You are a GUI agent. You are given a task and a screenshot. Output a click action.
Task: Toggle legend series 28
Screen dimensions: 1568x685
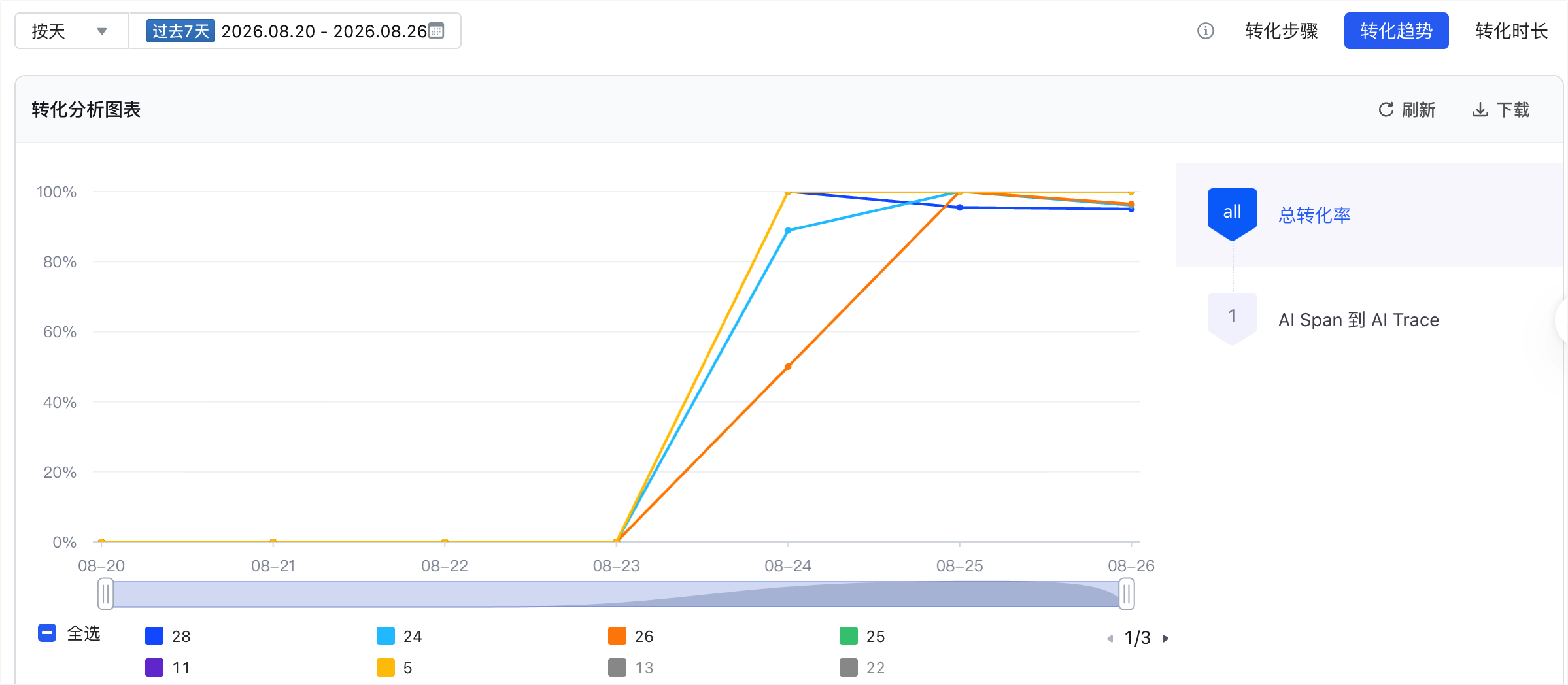(x=168, y=636)
